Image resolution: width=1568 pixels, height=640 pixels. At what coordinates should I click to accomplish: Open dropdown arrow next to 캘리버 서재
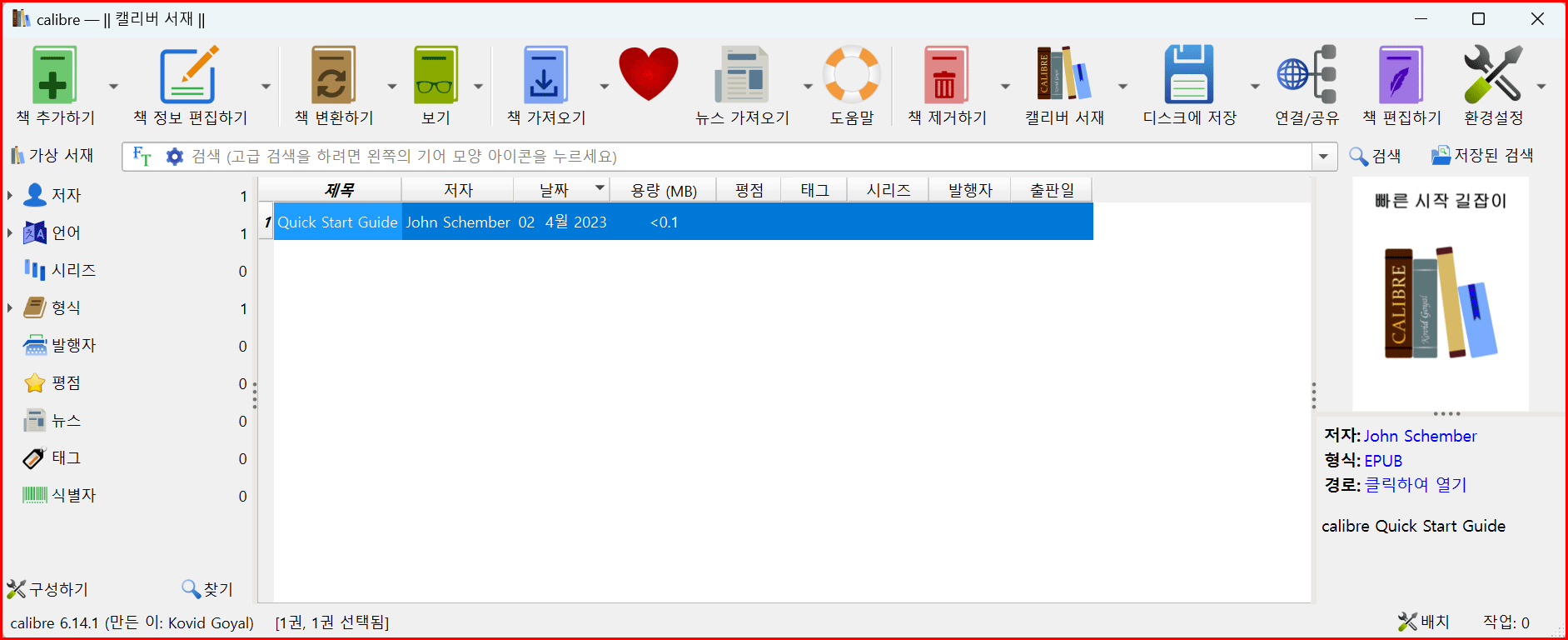(1122, 86)
